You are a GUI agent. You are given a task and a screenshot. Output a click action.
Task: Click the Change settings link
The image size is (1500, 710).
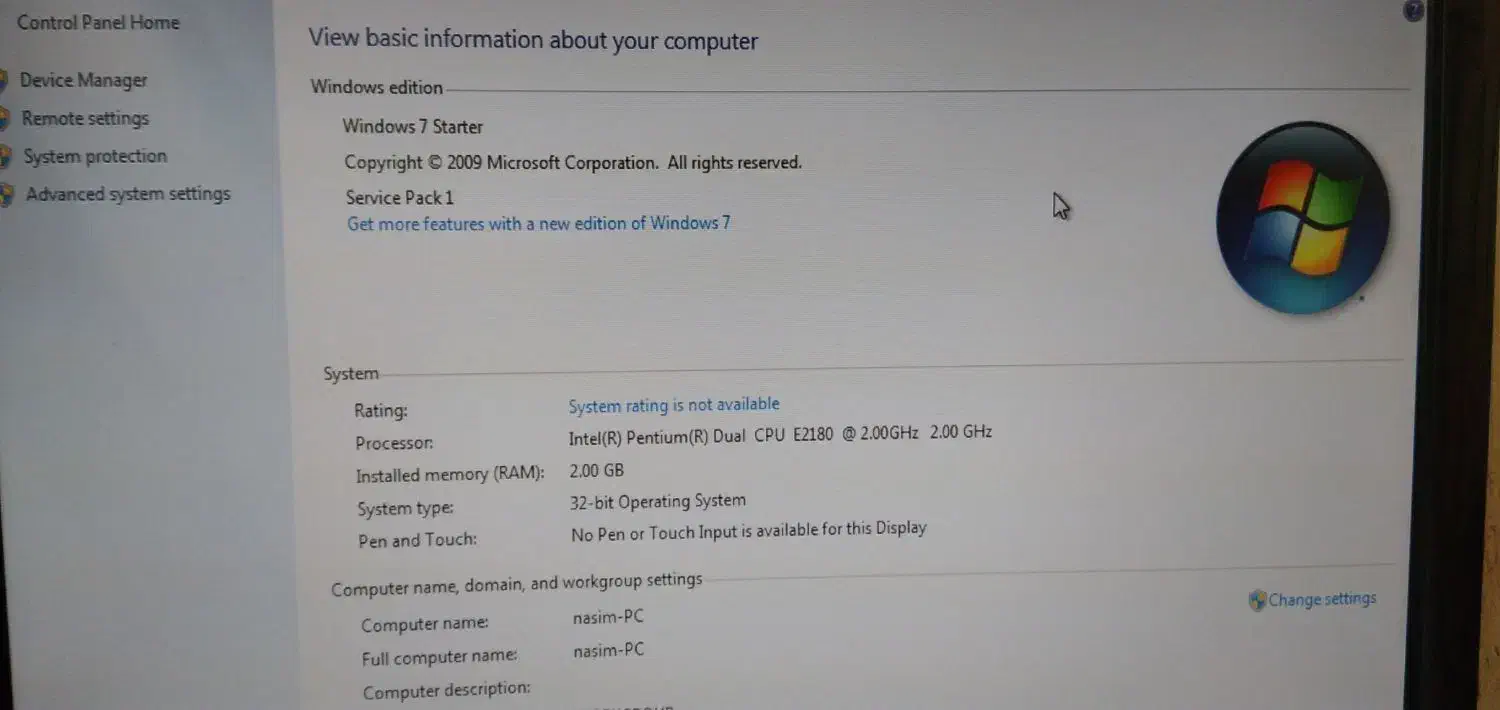(1322, 599)
